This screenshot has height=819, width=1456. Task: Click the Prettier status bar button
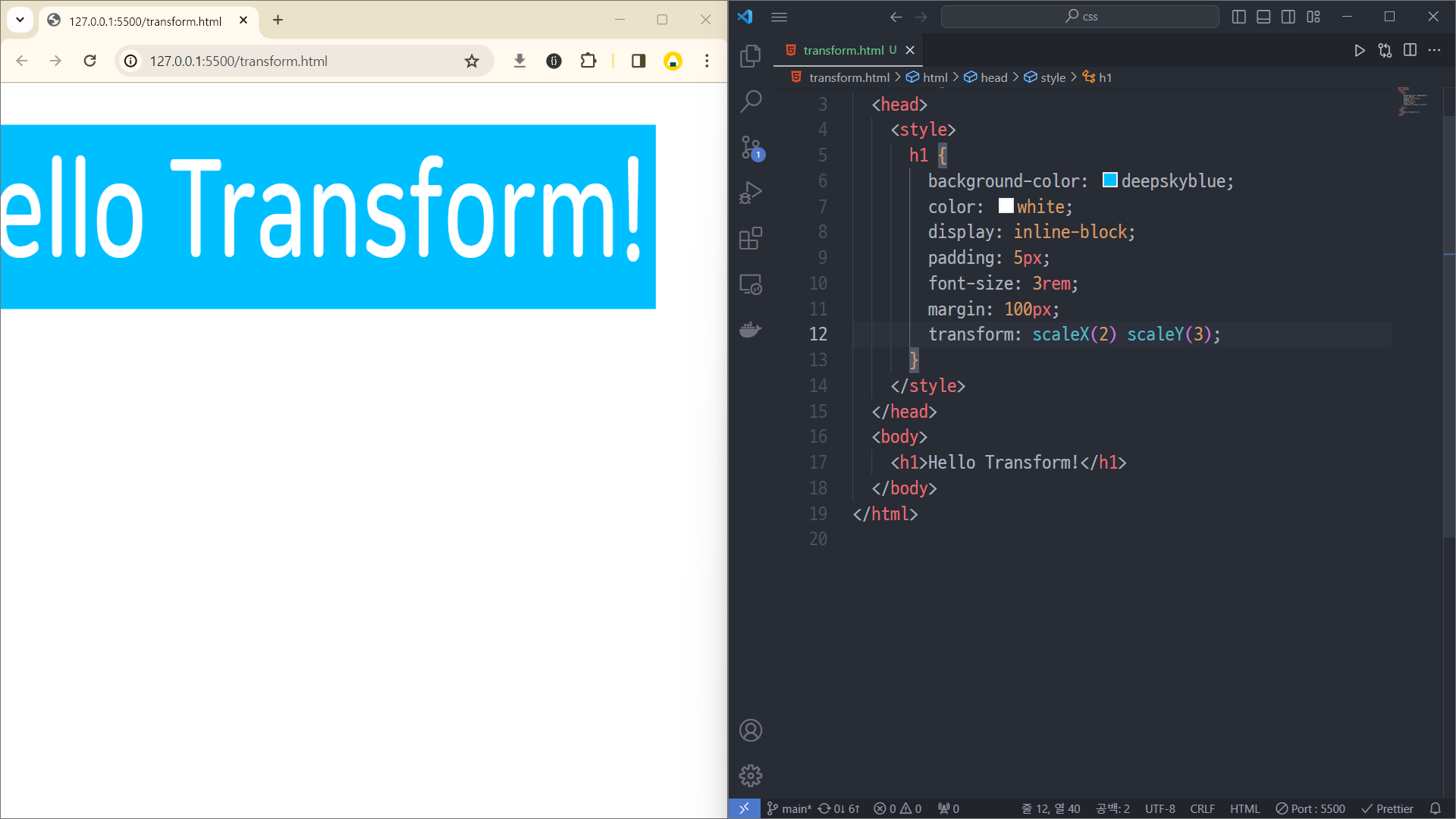click(1387, 808)
